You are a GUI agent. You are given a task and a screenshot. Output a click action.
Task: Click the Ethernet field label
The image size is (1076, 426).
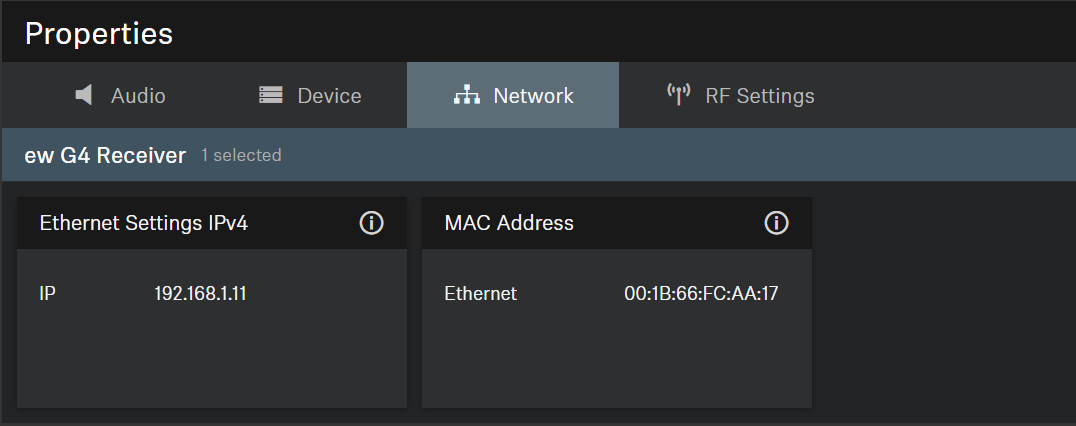480,294
